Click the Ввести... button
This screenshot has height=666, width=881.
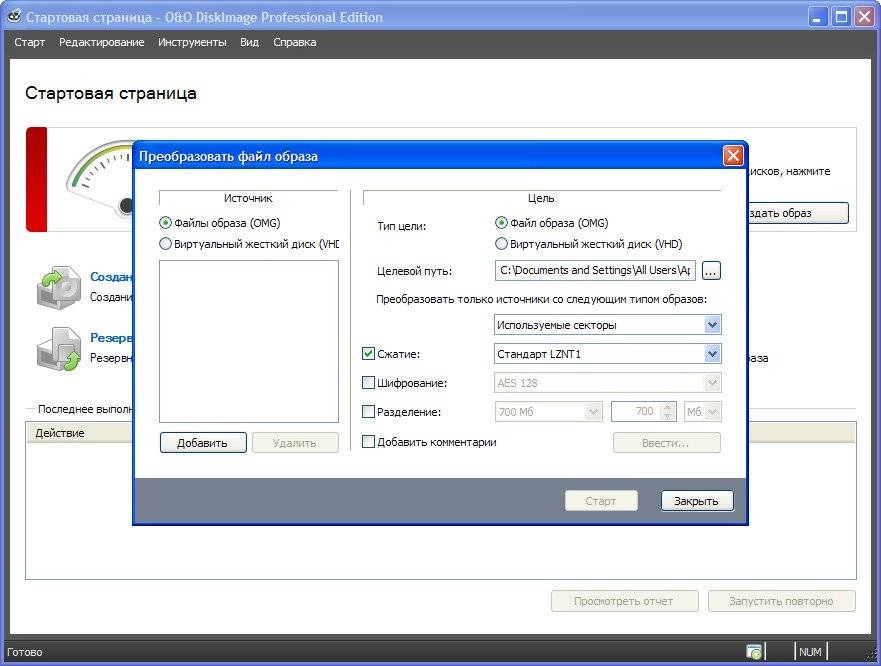pyautogui.click(x=666, y=442)
